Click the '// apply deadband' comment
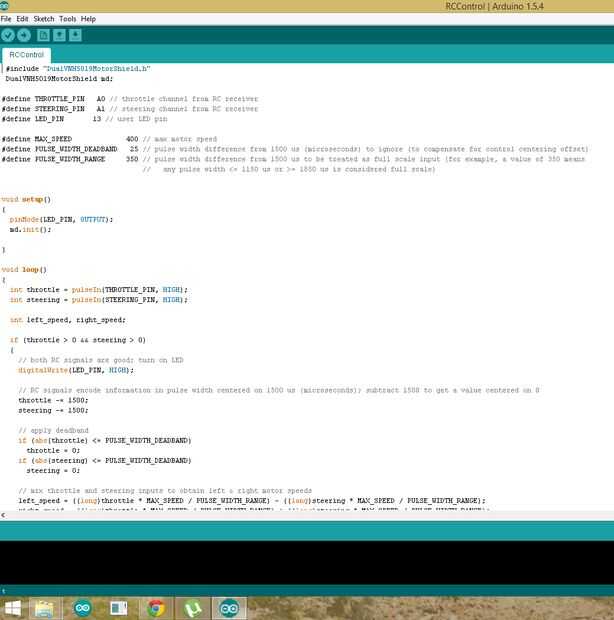This screenshot has height=620, width=614. coord(53,431)
